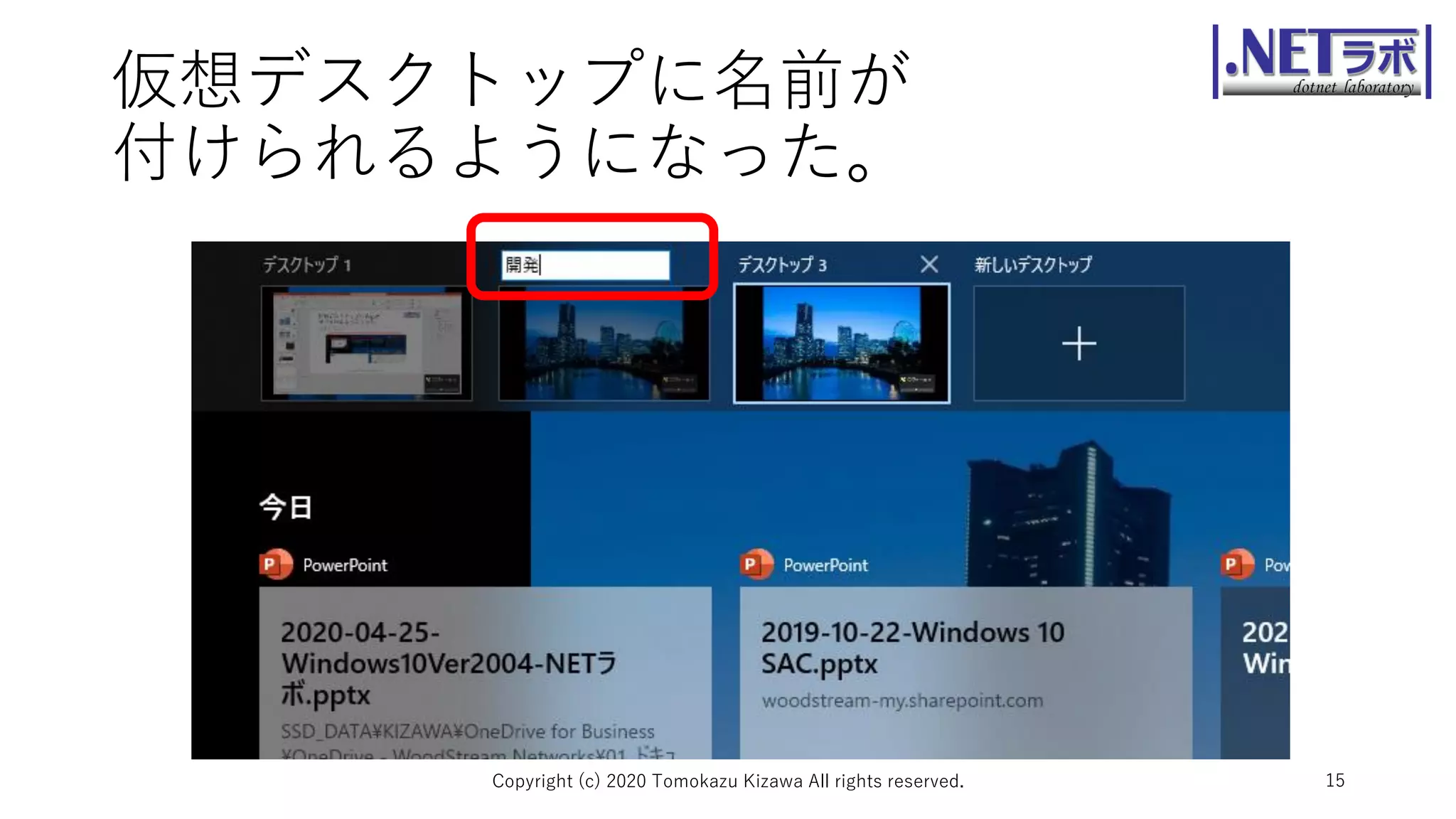Click the PowerPoint label above the 2019-10-22 card
This screenshot has height=819, width=1456.
[826, 565]
